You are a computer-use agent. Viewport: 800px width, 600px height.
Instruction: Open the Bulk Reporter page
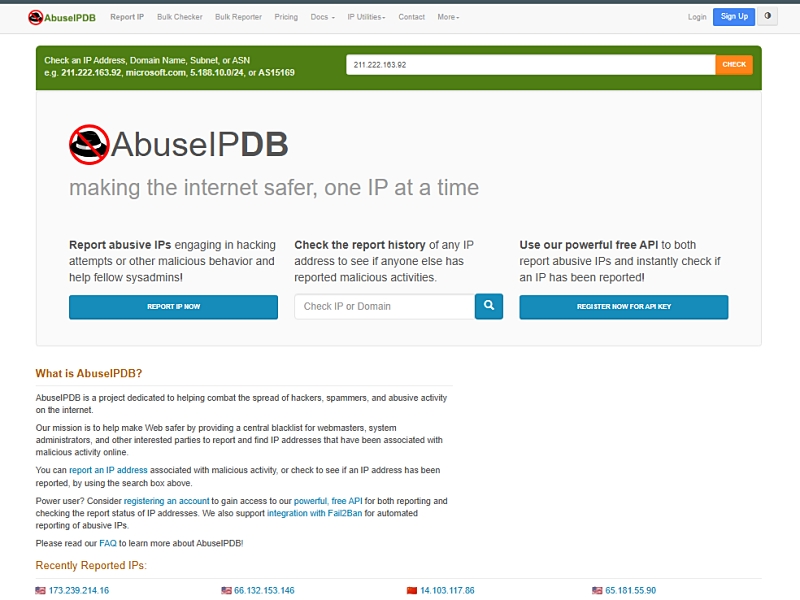click(238, 17)
